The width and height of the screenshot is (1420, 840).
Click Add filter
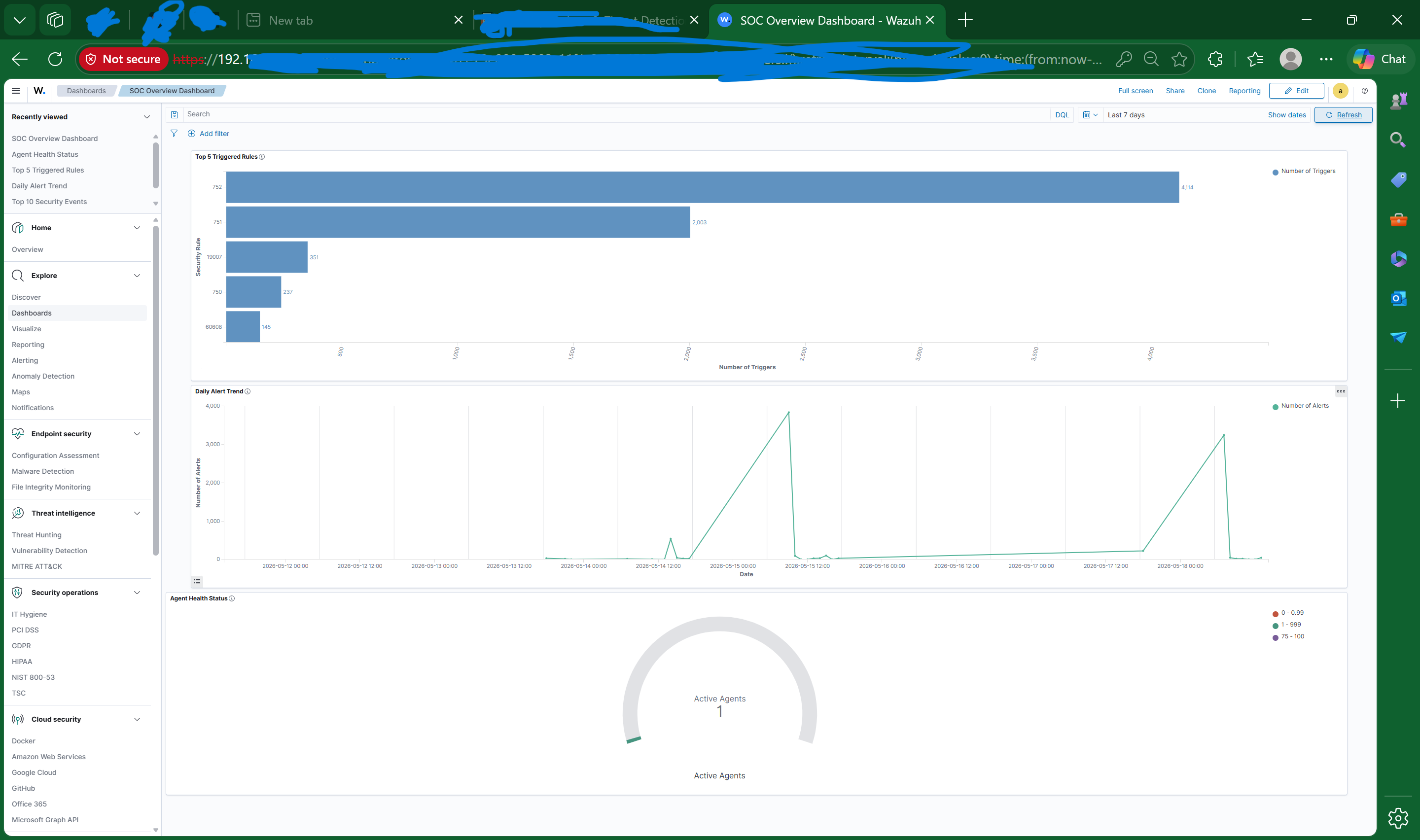click(x=208, y=134)
